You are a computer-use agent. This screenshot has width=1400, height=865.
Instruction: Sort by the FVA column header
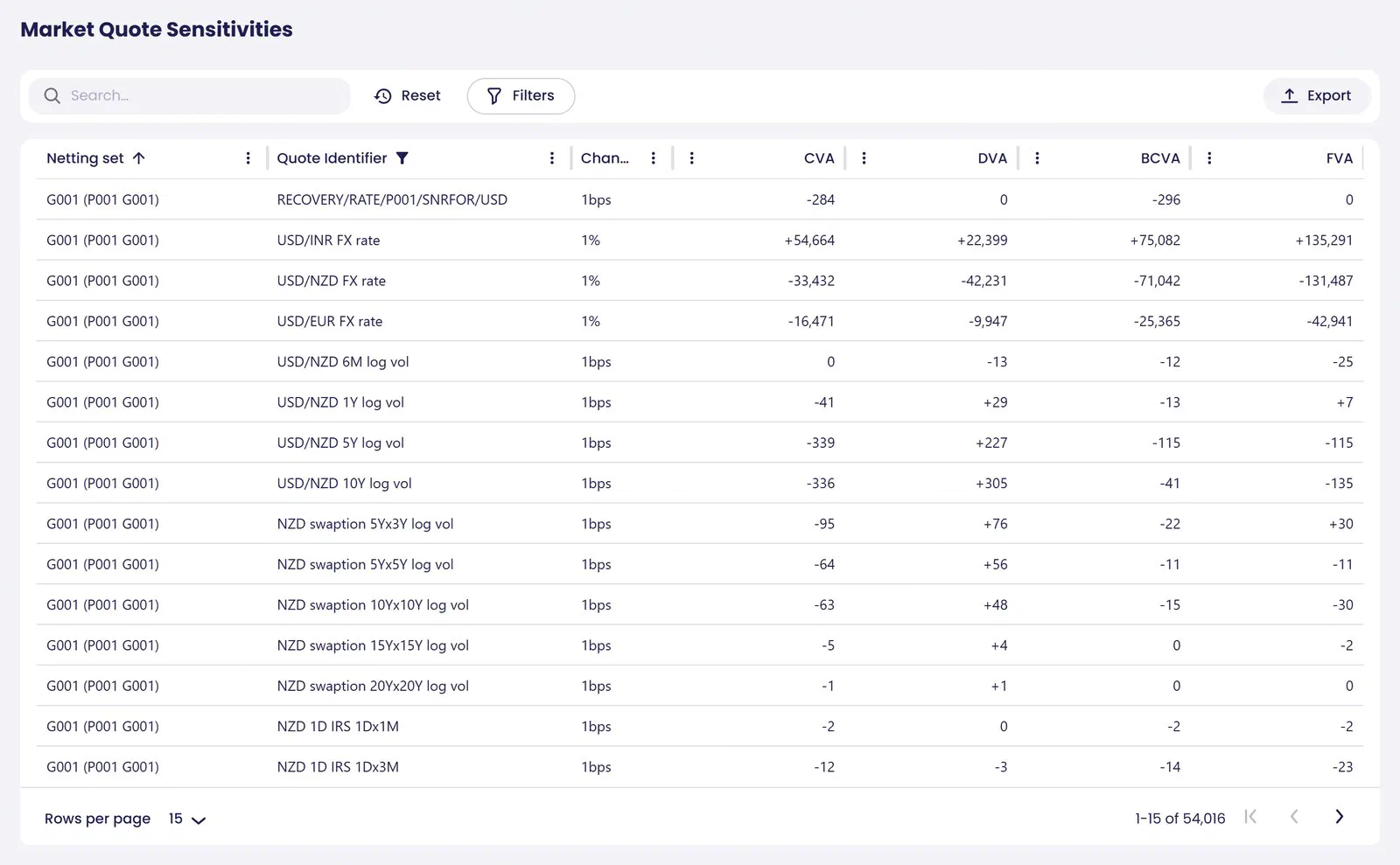(x=1340, y=158)
